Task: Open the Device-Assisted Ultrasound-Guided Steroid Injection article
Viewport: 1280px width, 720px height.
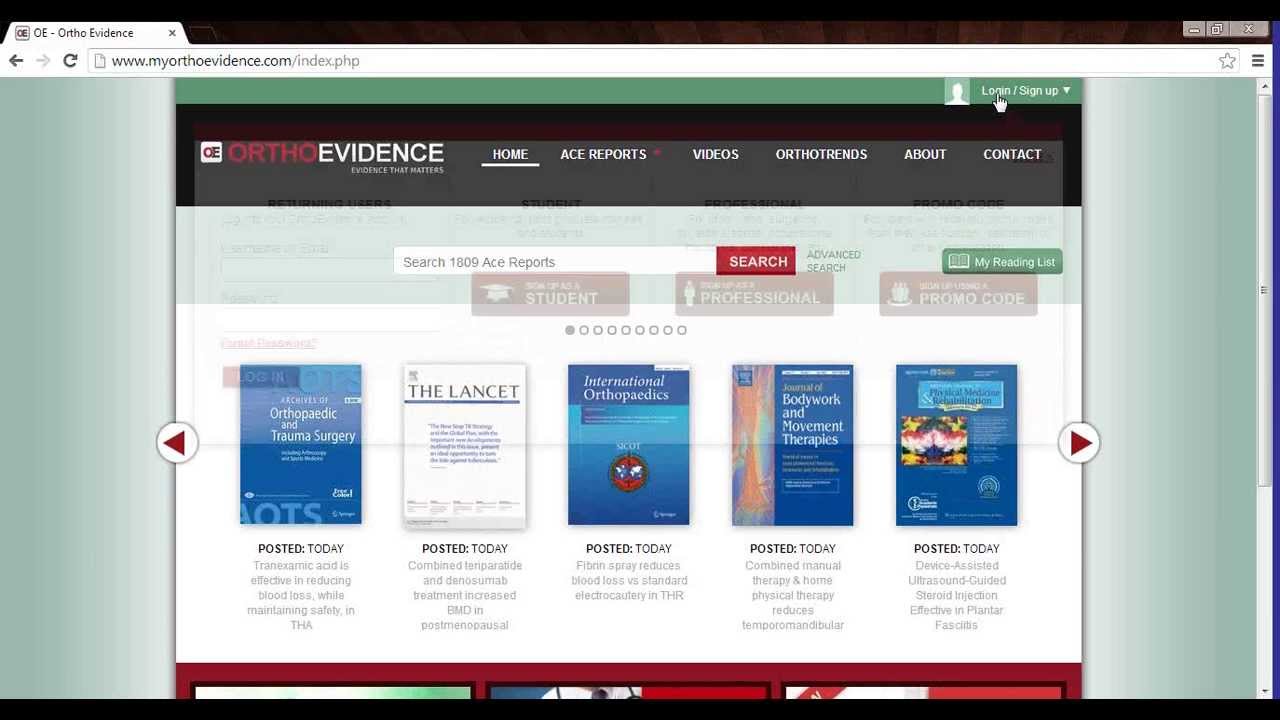Action: tap(957, 595)
